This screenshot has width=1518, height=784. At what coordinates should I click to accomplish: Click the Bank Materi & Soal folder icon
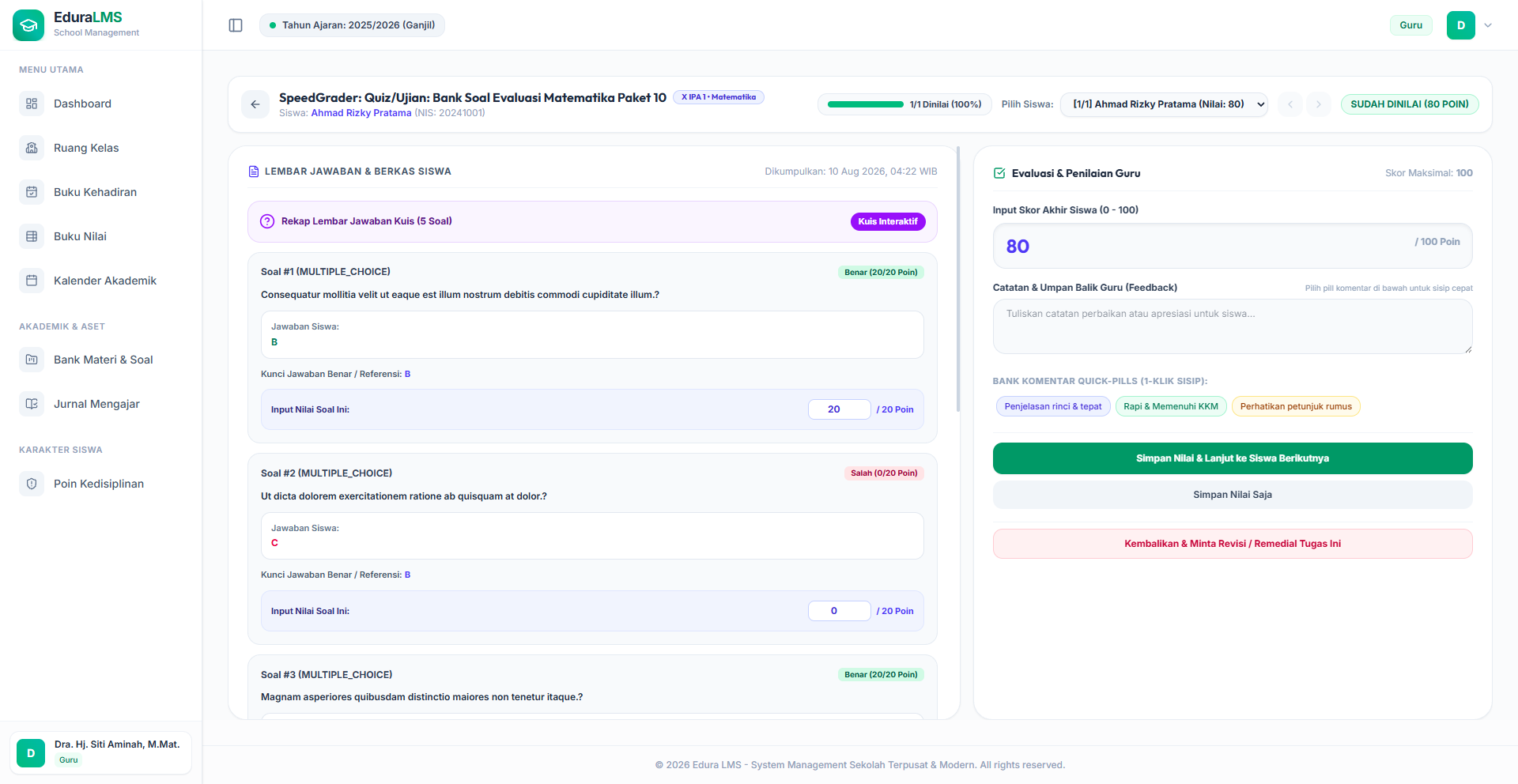pos(32,360)
